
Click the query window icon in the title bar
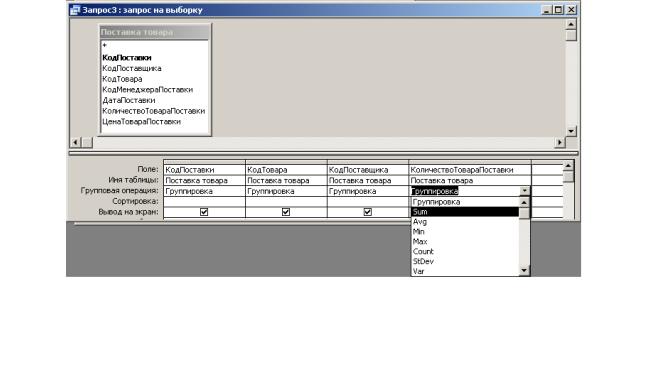75,10
